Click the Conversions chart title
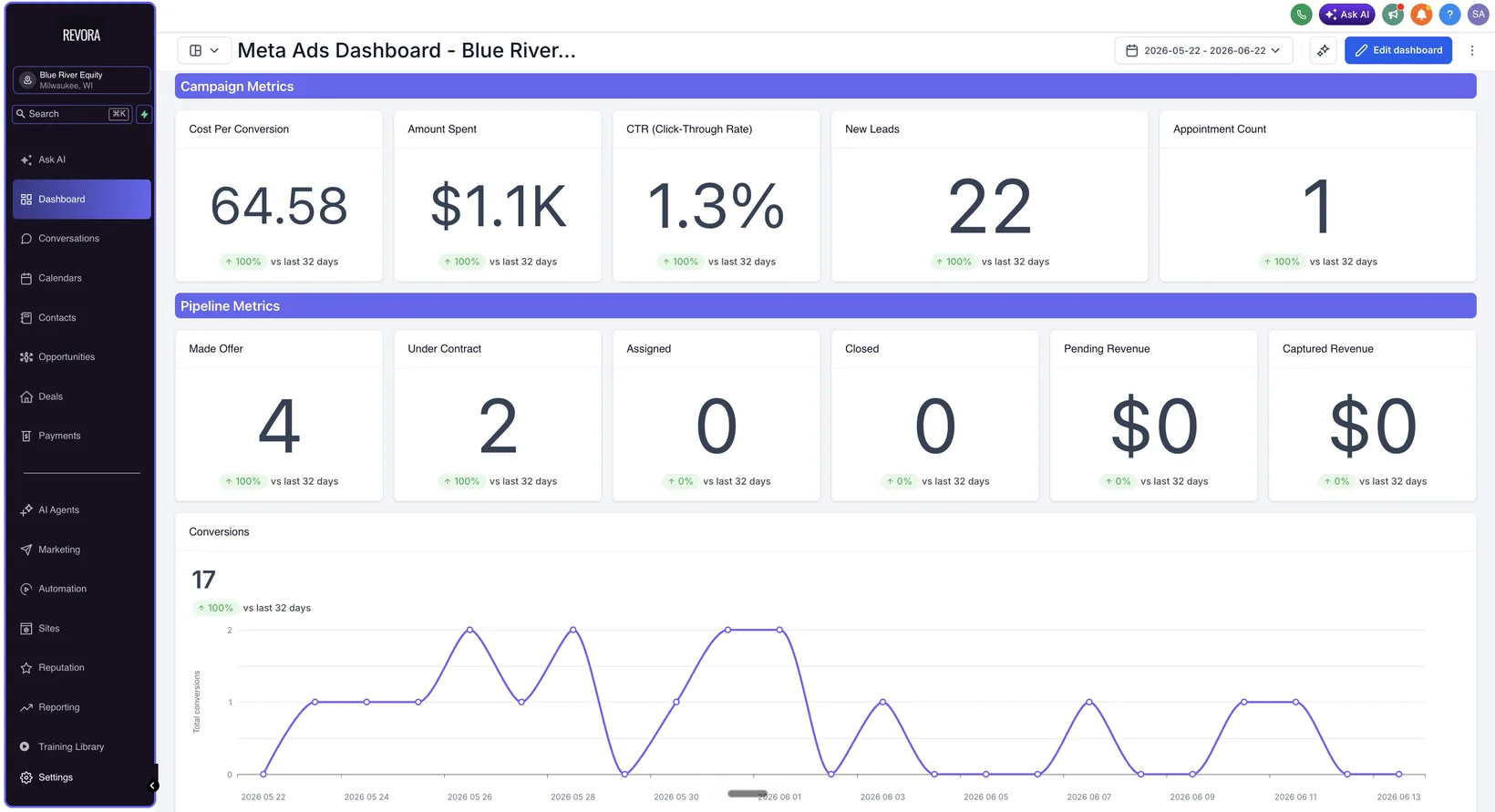The image size is (1495, 812). (x=219, y=532)
